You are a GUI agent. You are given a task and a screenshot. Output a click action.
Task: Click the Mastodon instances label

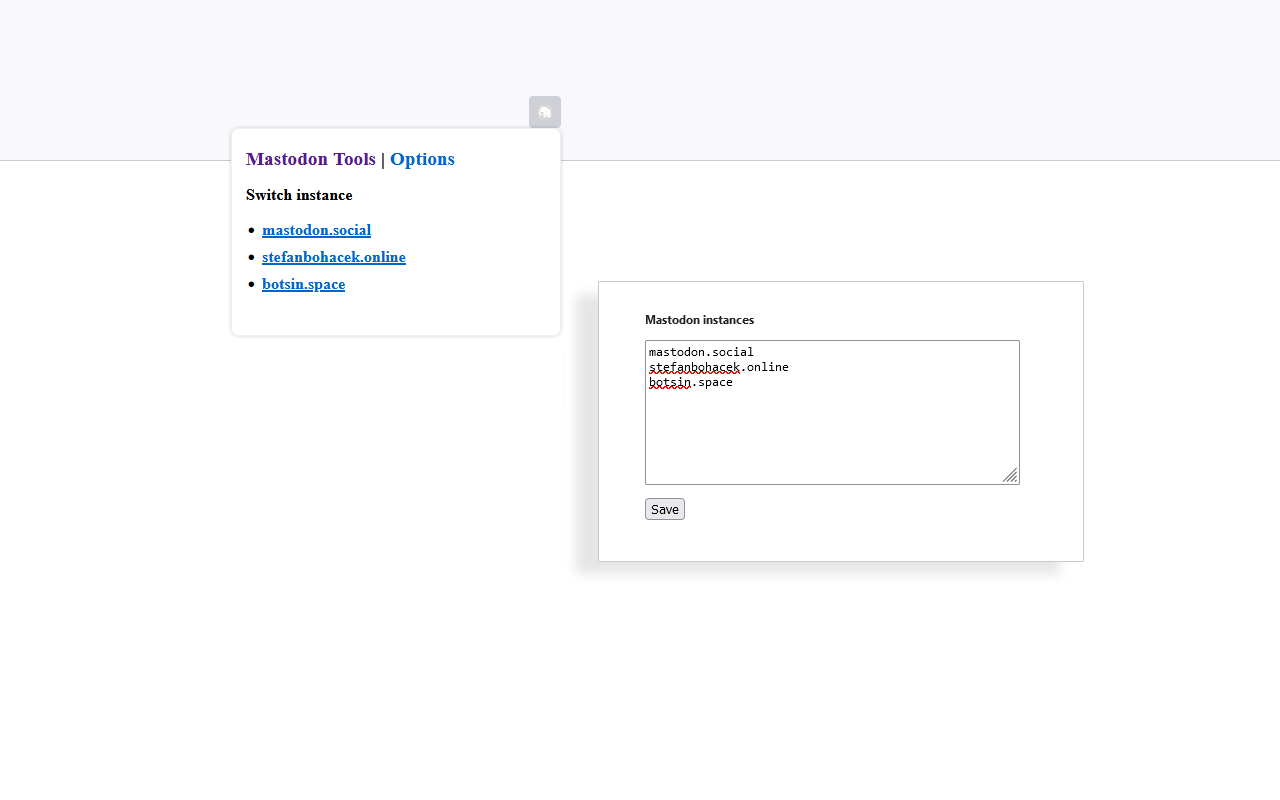699,320
